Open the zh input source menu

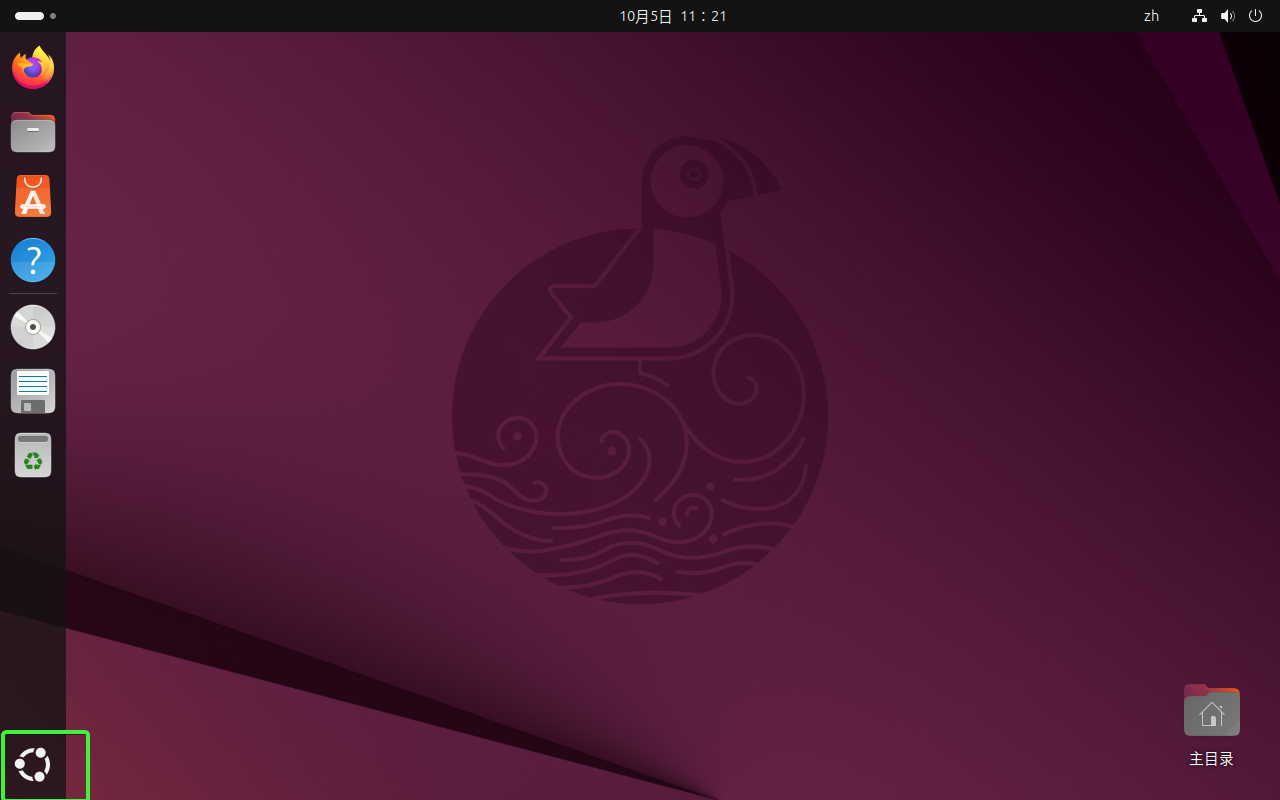point(1151,16)
